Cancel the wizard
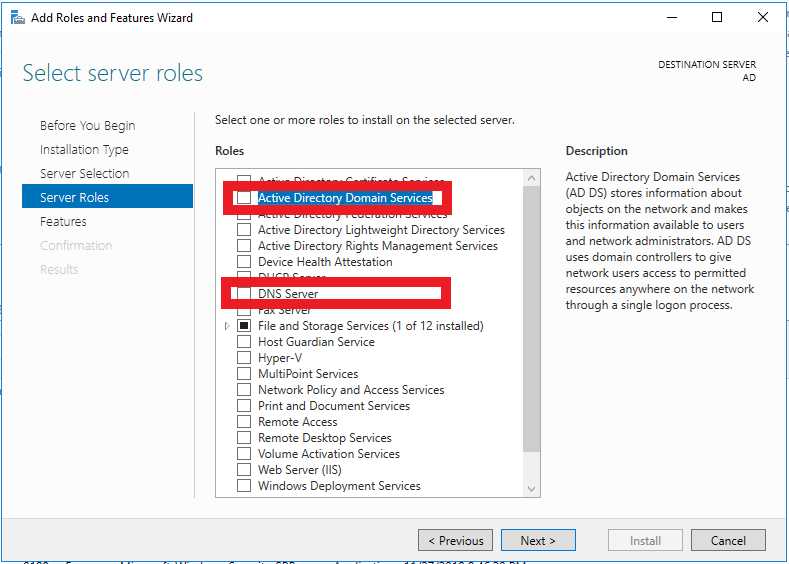 coord(728,540)
